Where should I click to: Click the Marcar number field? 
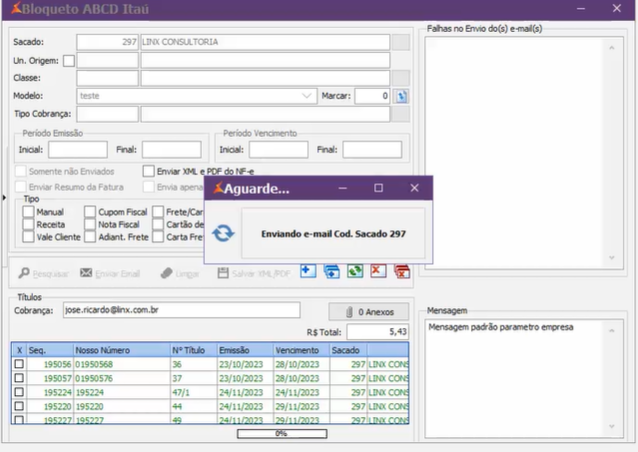(x=372, y=96)
